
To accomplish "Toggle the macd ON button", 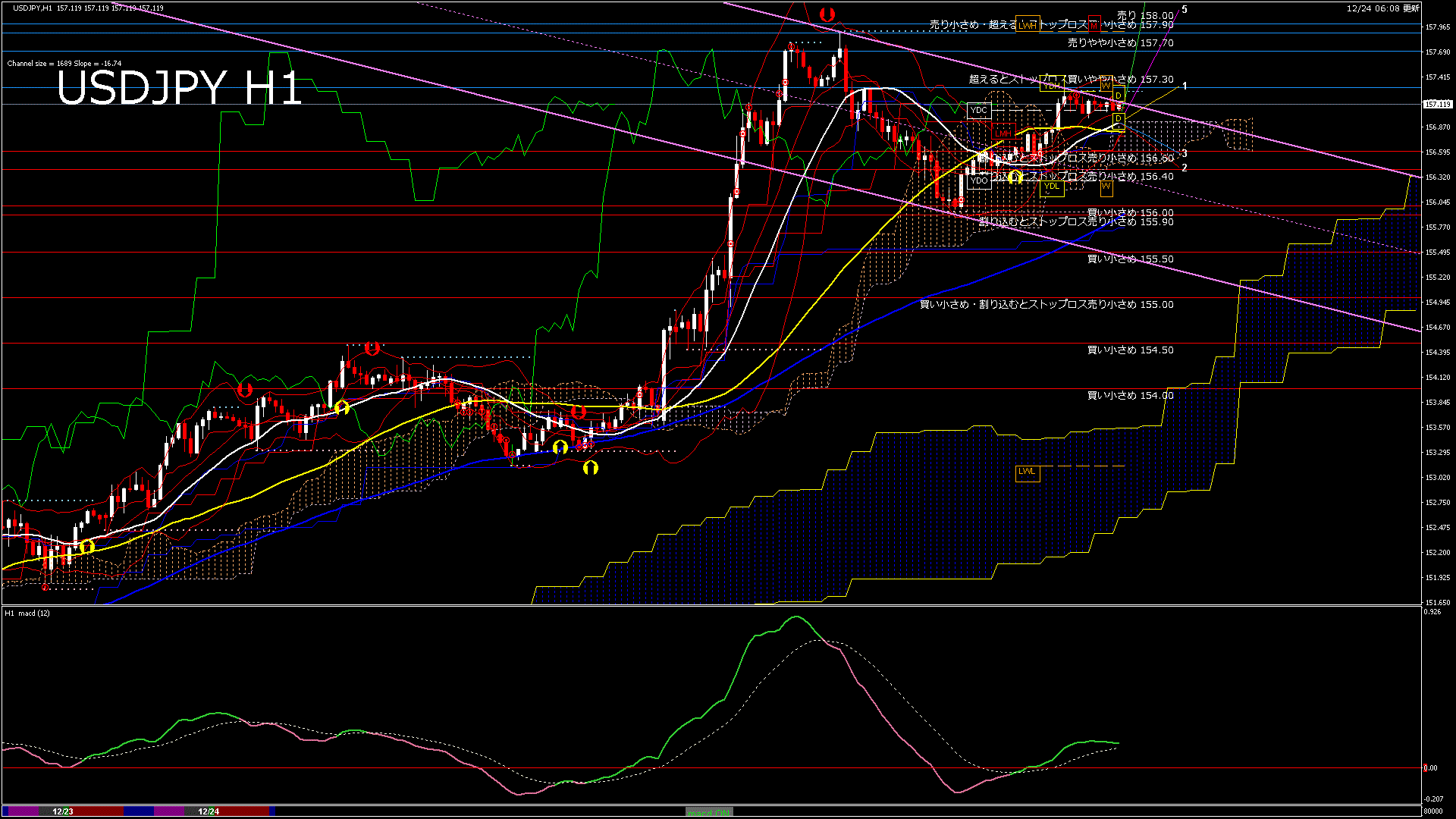I will (x=709, y=812).
